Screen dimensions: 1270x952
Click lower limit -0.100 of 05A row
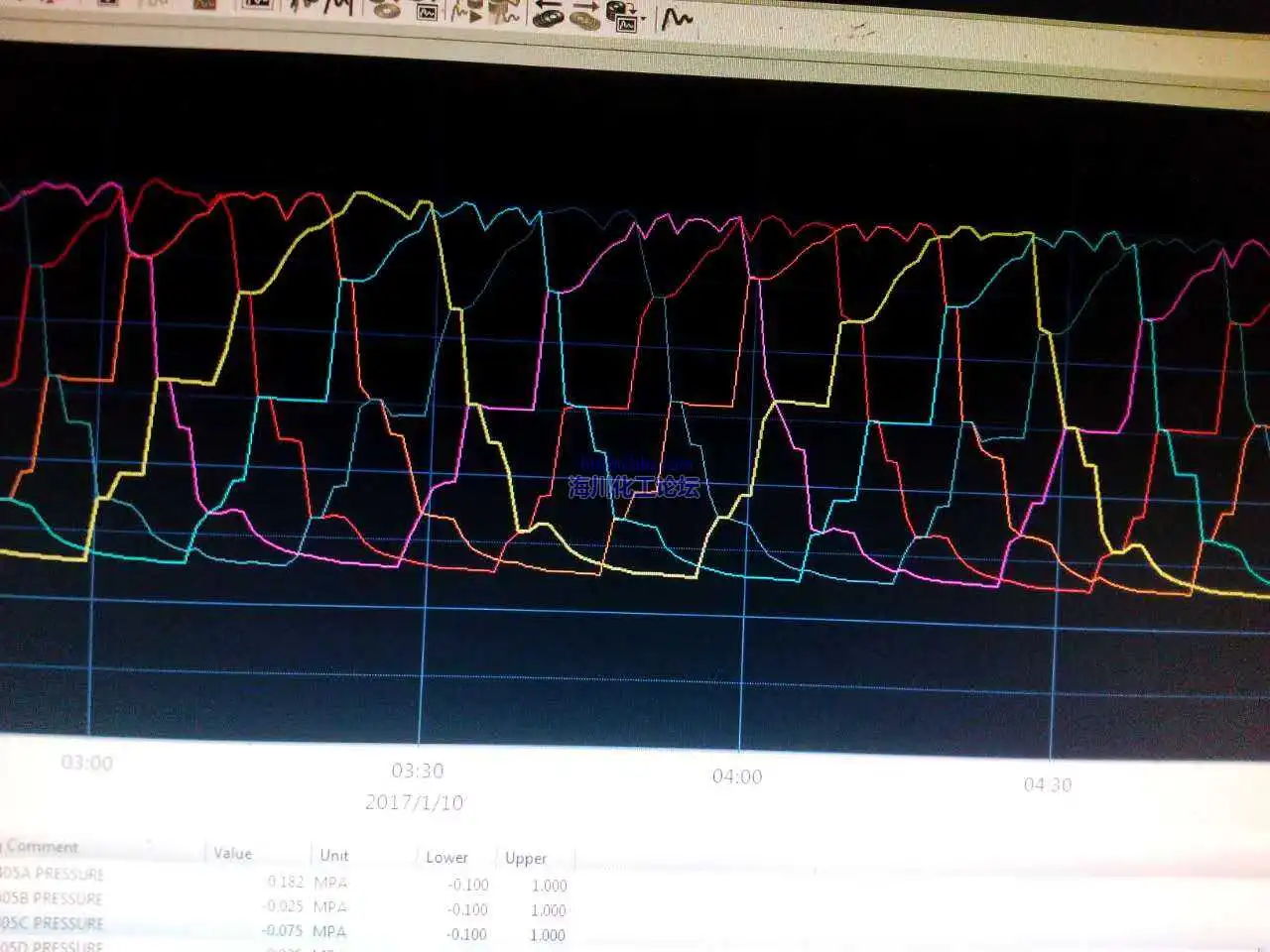point(468,885)
